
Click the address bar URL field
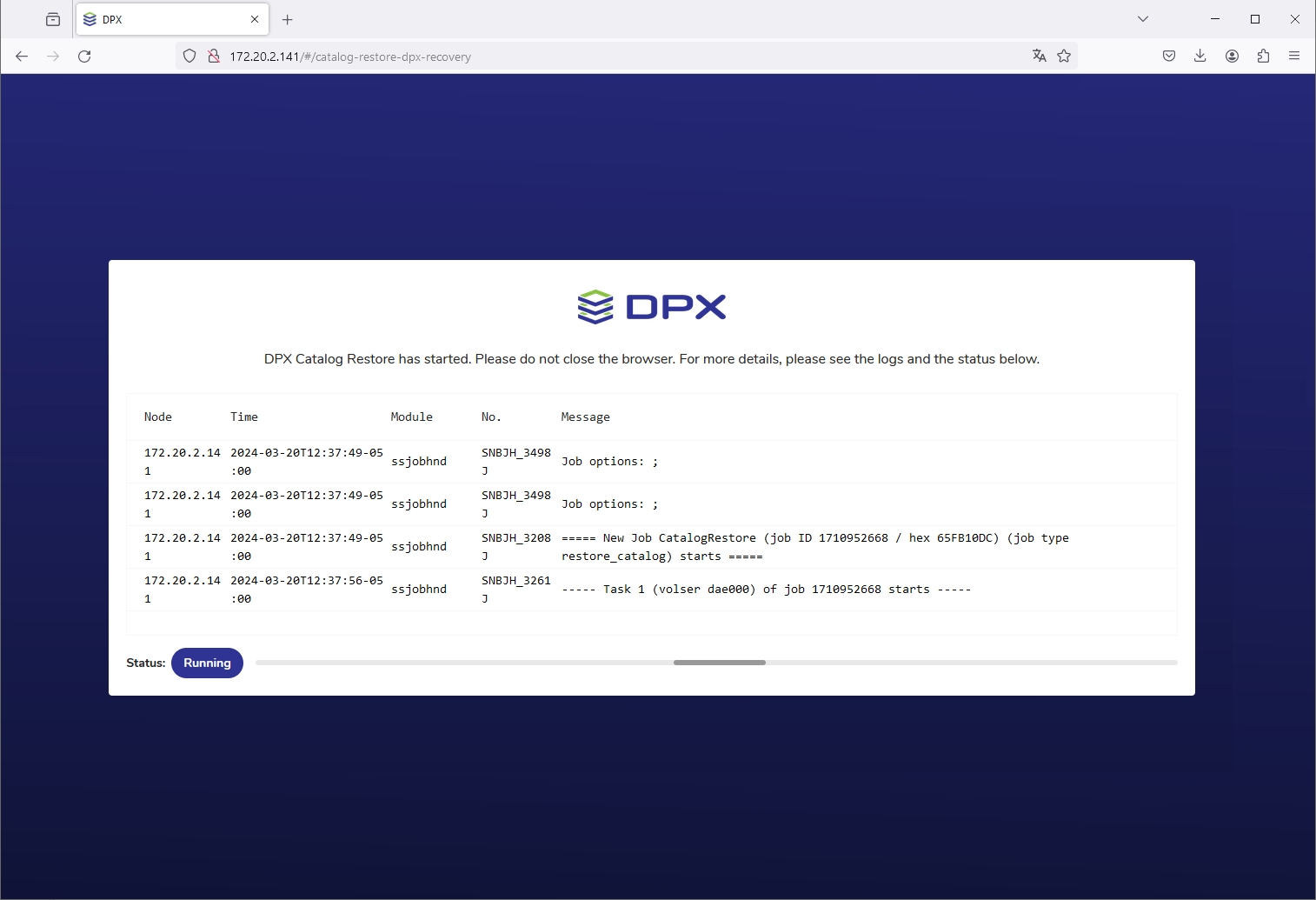tap(608, 57)
